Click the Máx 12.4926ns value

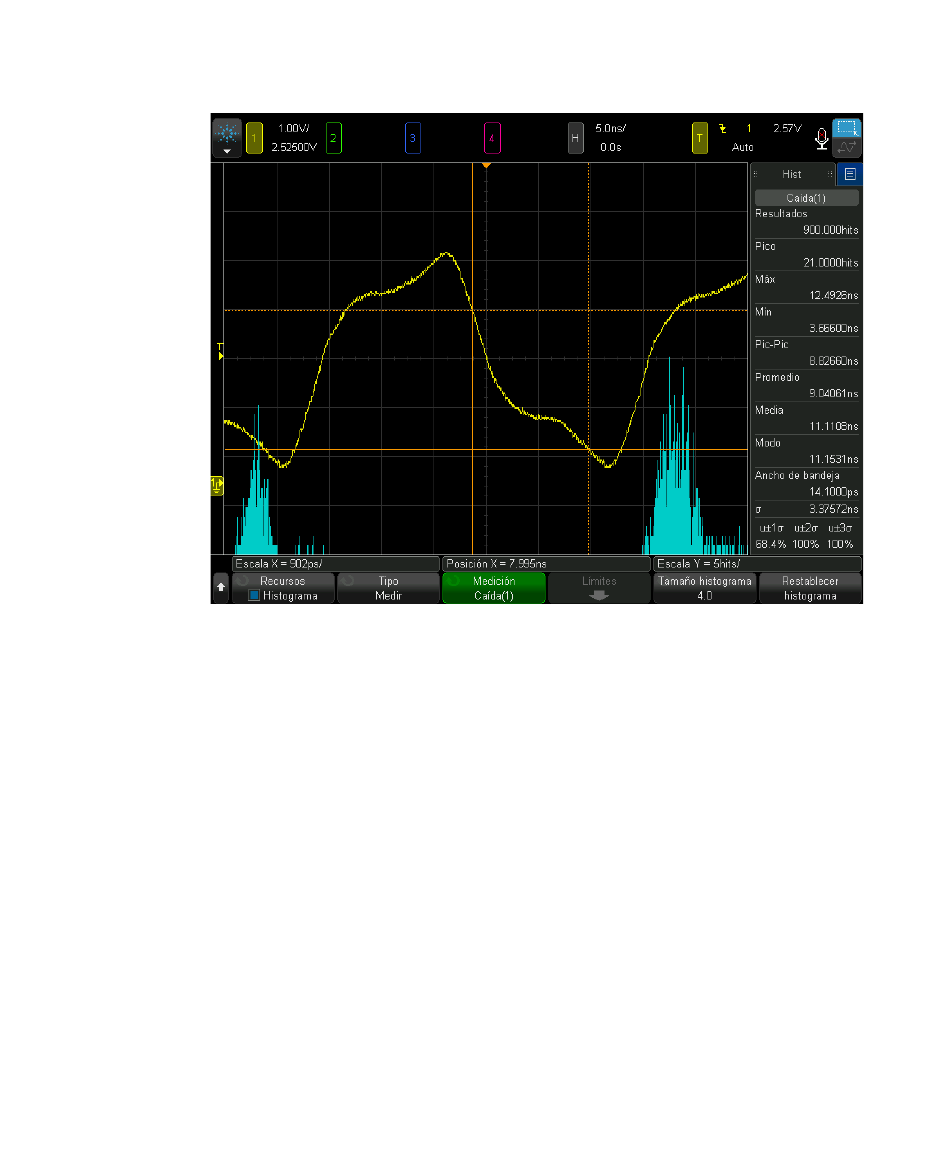click(833, 296)
